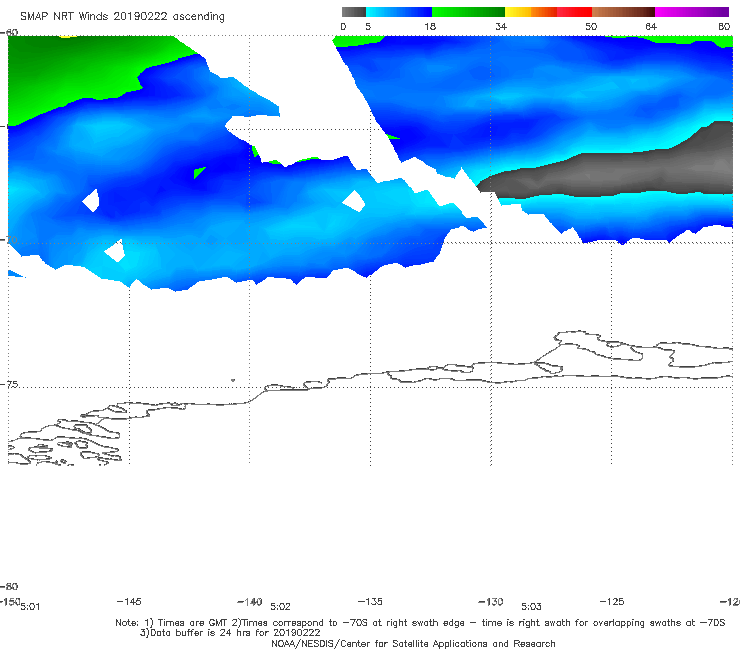Click the "5" label under the color bar

(368, 26)
